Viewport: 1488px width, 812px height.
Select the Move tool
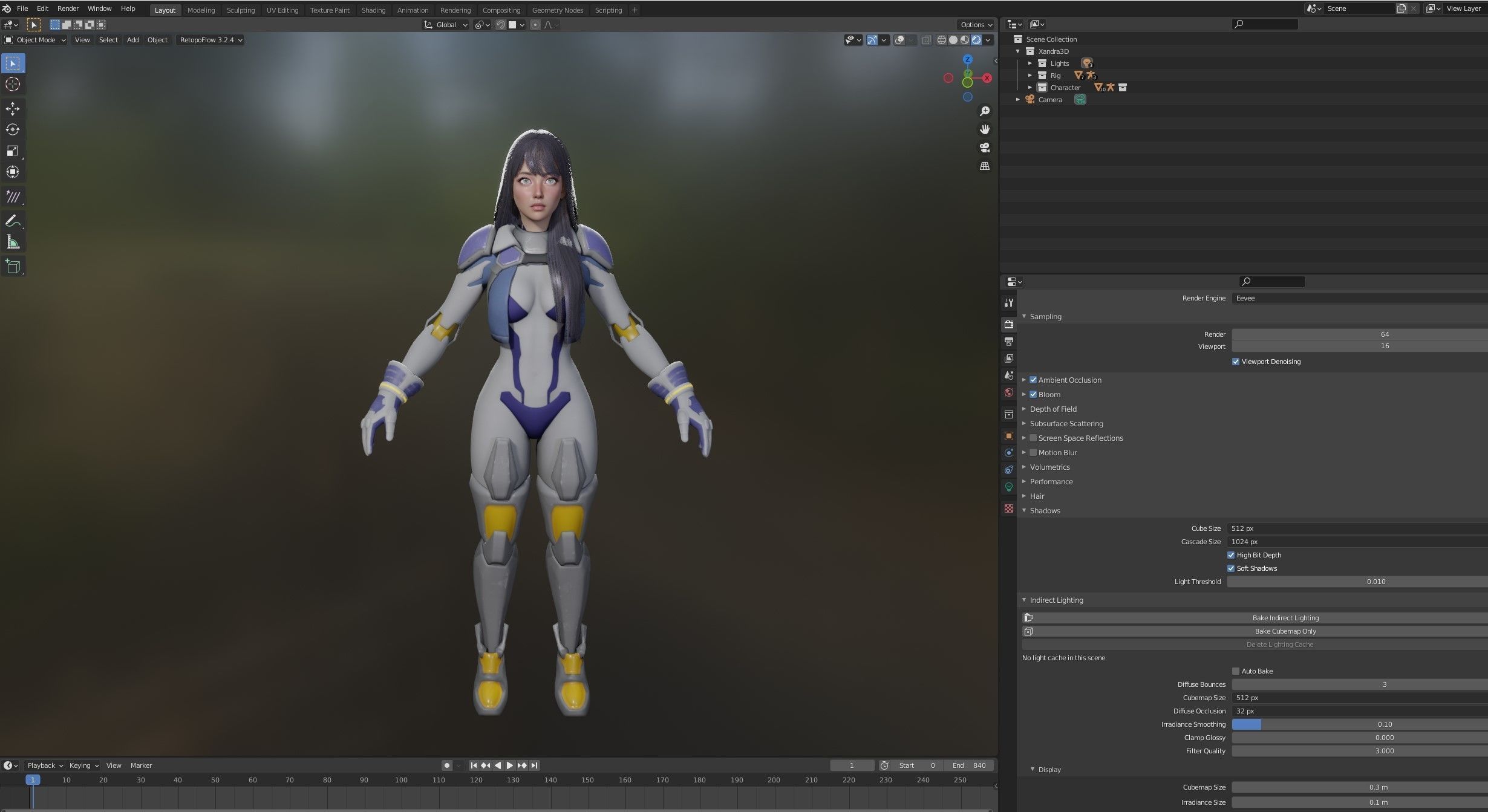pos(13,109)
